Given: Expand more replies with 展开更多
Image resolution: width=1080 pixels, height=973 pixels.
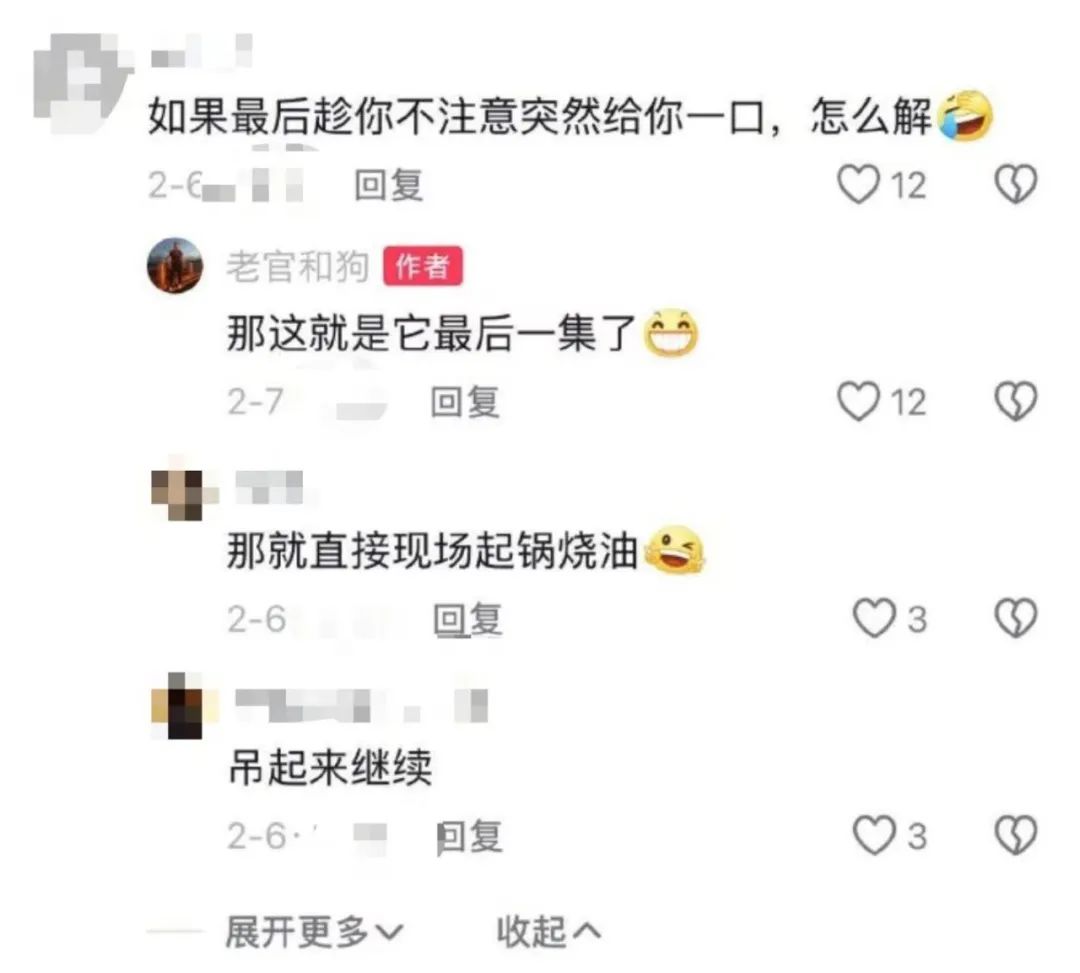Looking at the screenshot, I should (314, 932).
